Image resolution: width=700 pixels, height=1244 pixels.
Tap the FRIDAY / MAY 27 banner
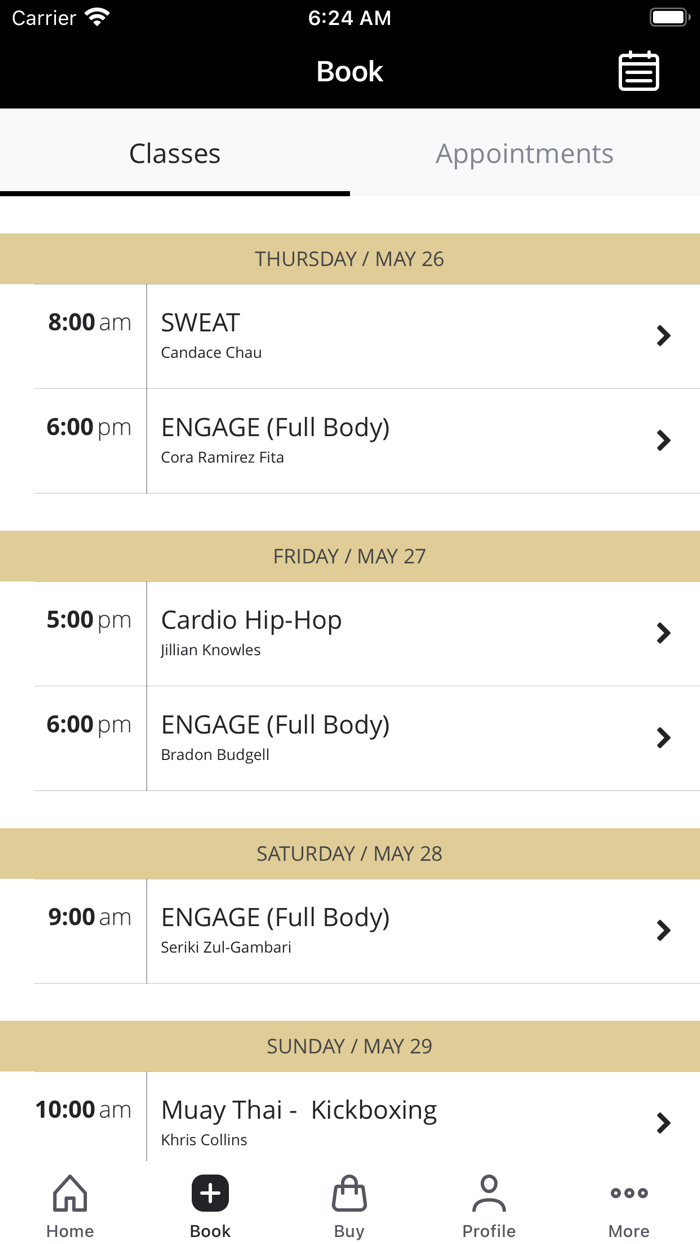(x=350, y=556)
